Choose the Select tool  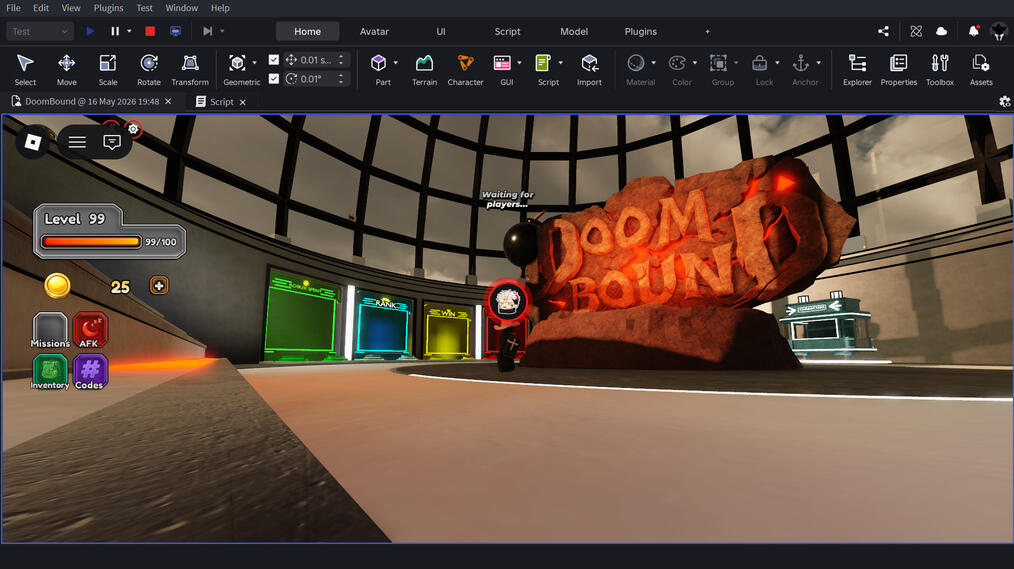[25, 69]
